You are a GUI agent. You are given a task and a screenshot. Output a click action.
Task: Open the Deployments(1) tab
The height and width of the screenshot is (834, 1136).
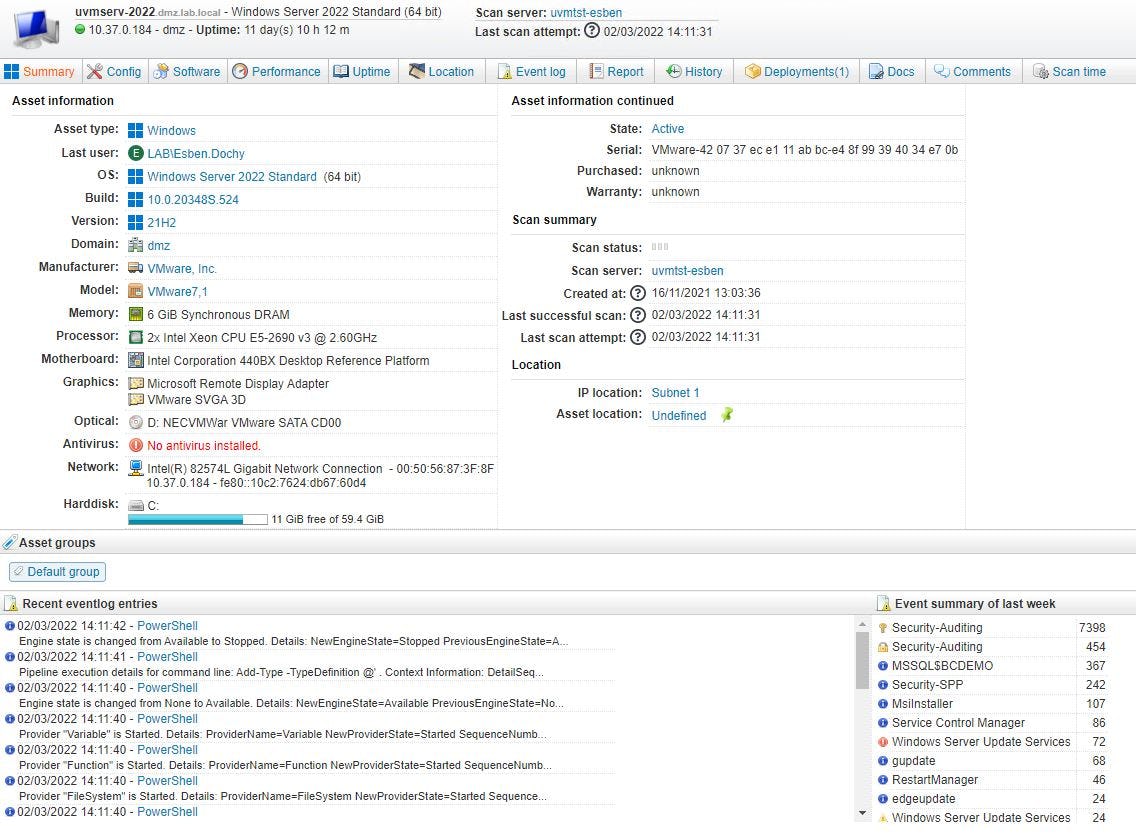tap(797, 72)
